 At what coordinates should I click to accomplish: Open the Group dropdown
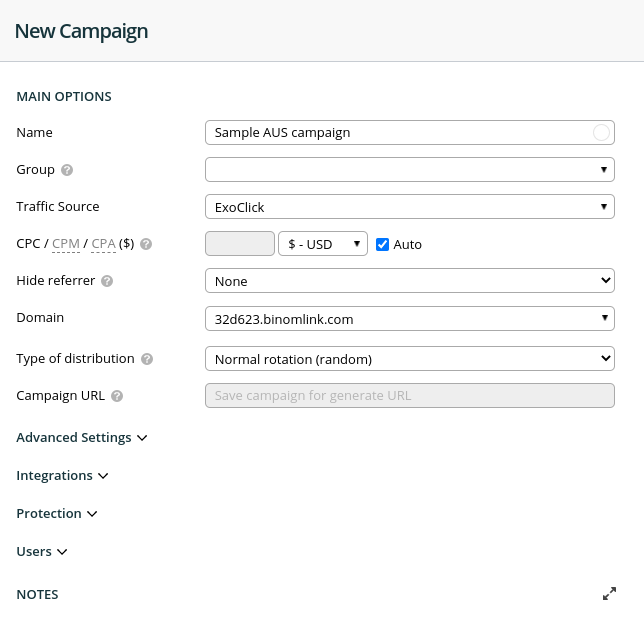409,170
